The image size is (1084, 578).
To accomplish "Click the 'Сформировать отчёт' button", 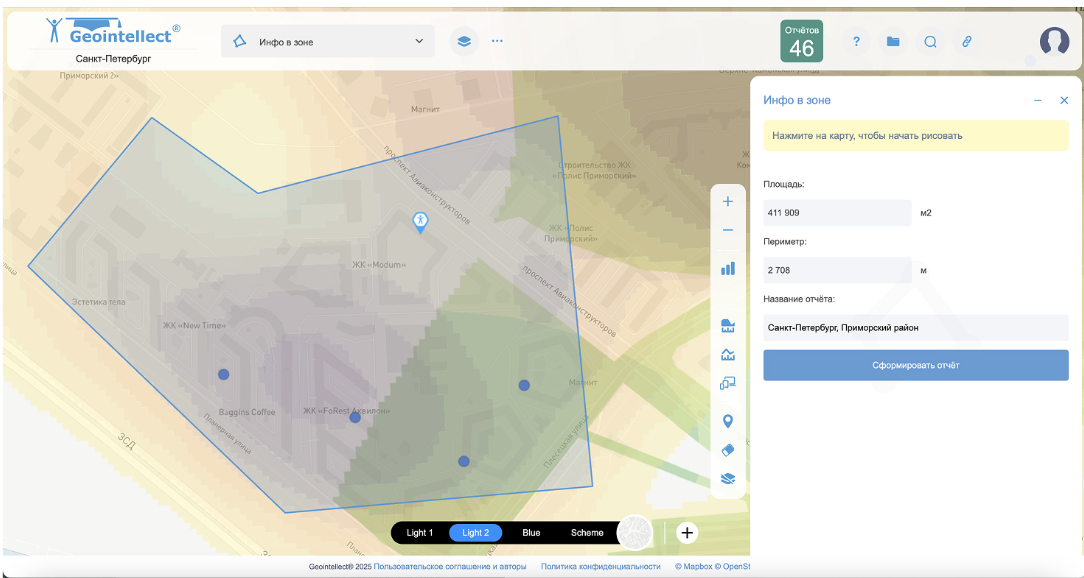I will click(x=915, y=365).
